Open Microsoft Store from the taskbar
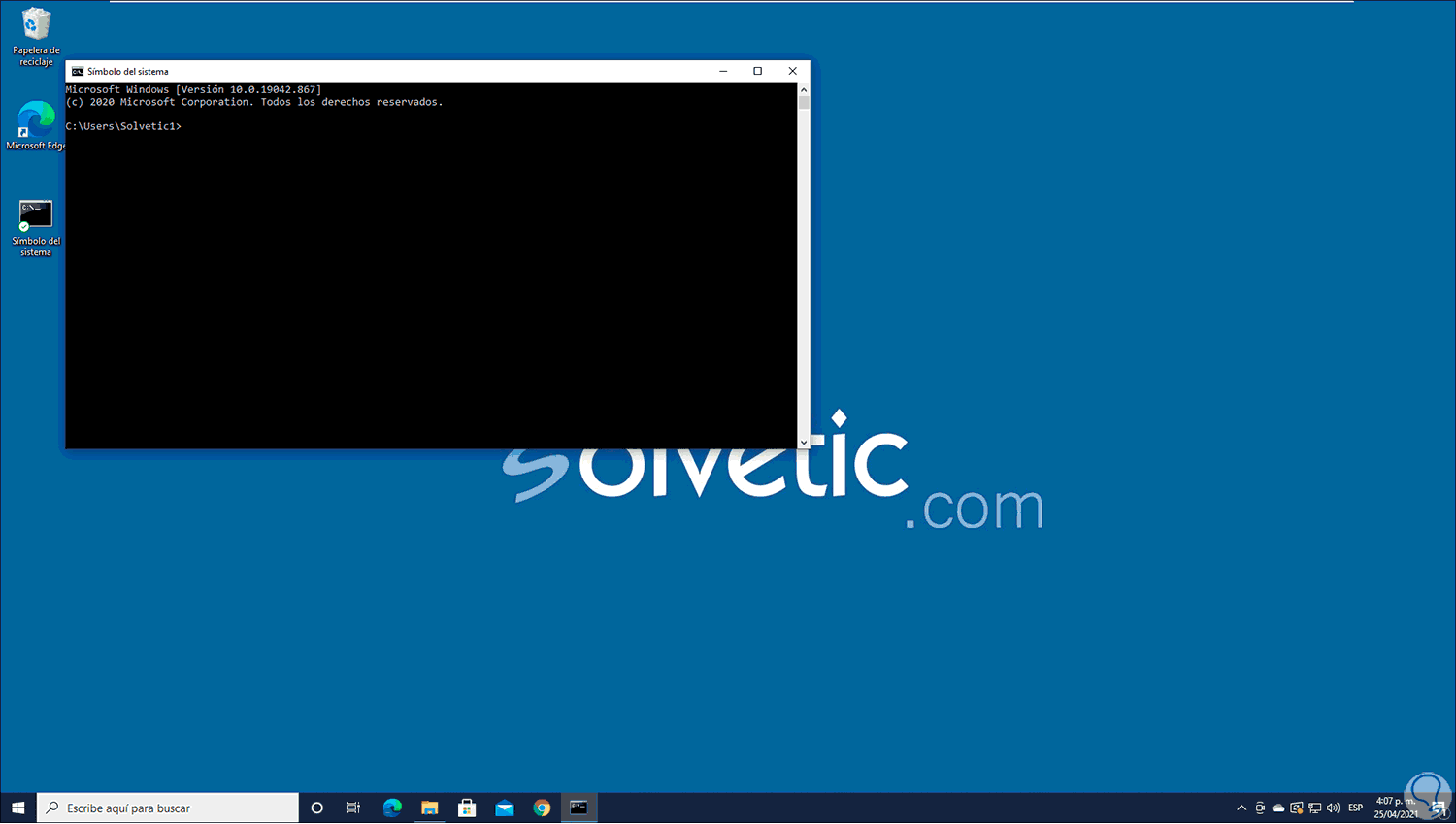The width and height of the screenshot is (1456, 824). tap(467, 808)
